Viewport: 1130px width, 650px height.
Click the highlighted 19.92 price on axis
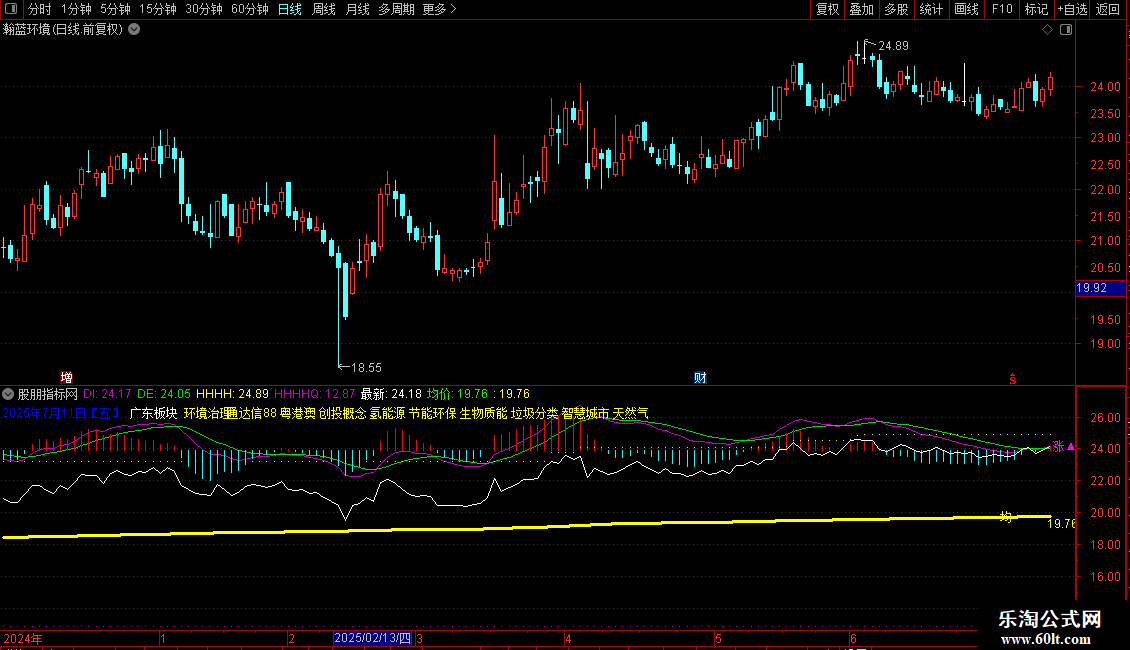[x=1100, y=288]
